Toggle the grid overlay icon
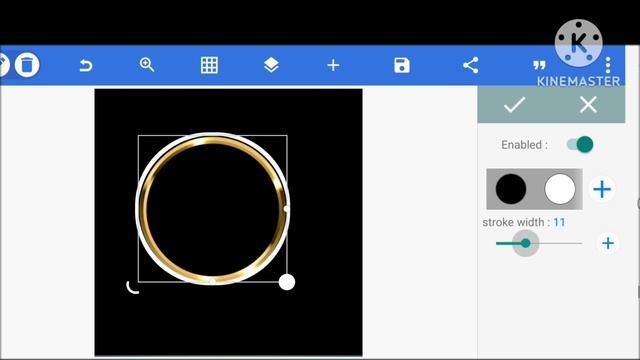640x360 pixels. coord(209,65)
